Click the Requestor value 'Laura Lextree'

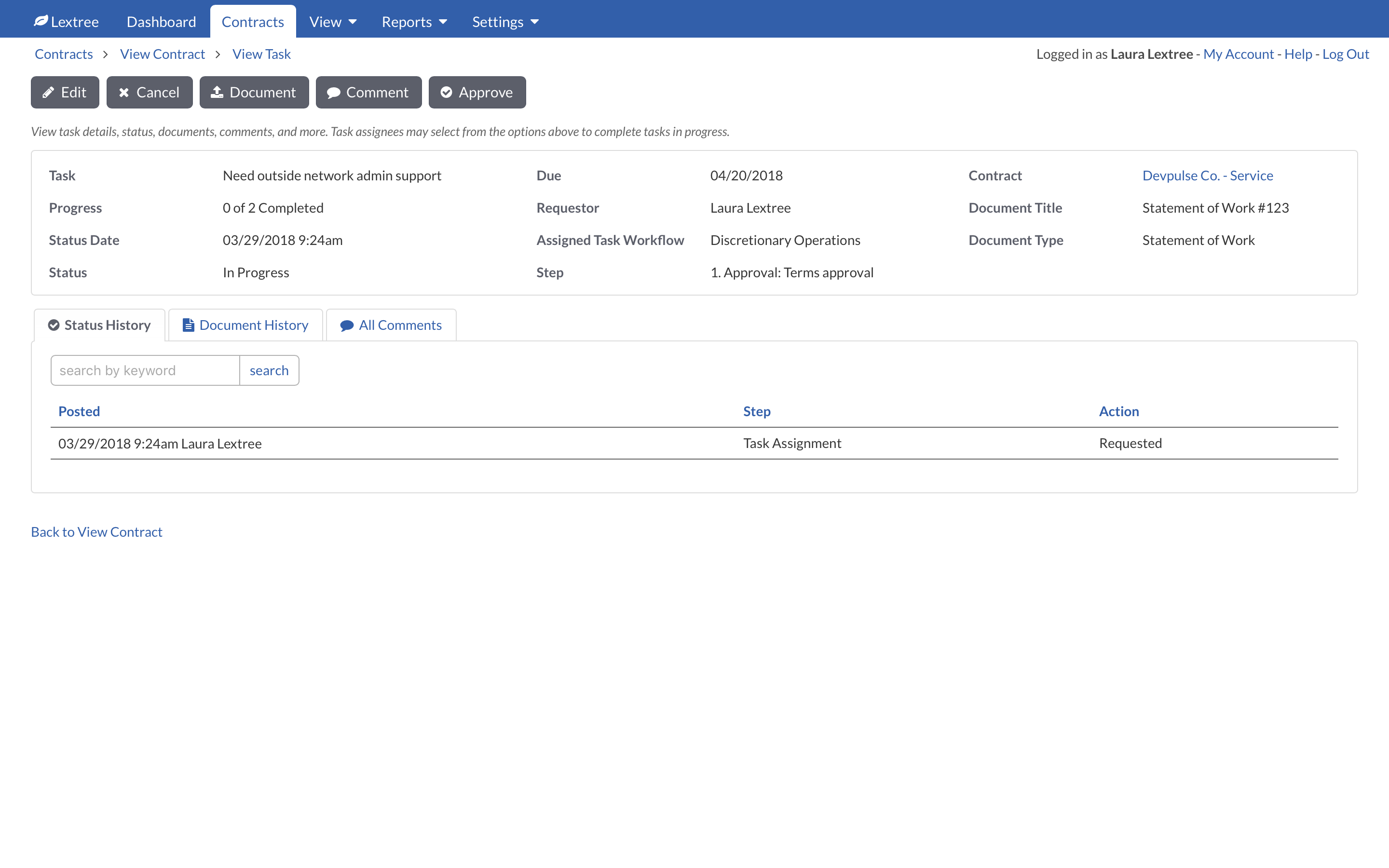pos(750,208)
